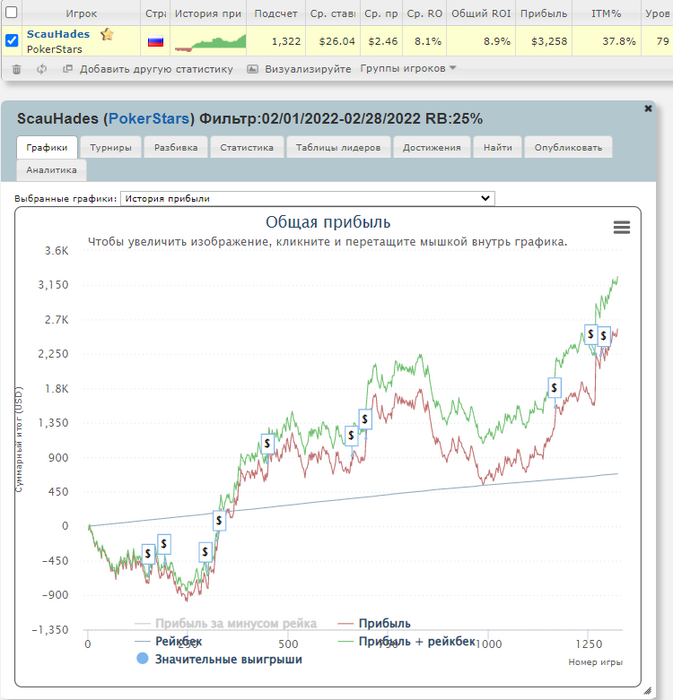Toggle the Прибыль + рейкбек legend item
This screenshot has height=700, width=673.
click(x=407, y=642)
